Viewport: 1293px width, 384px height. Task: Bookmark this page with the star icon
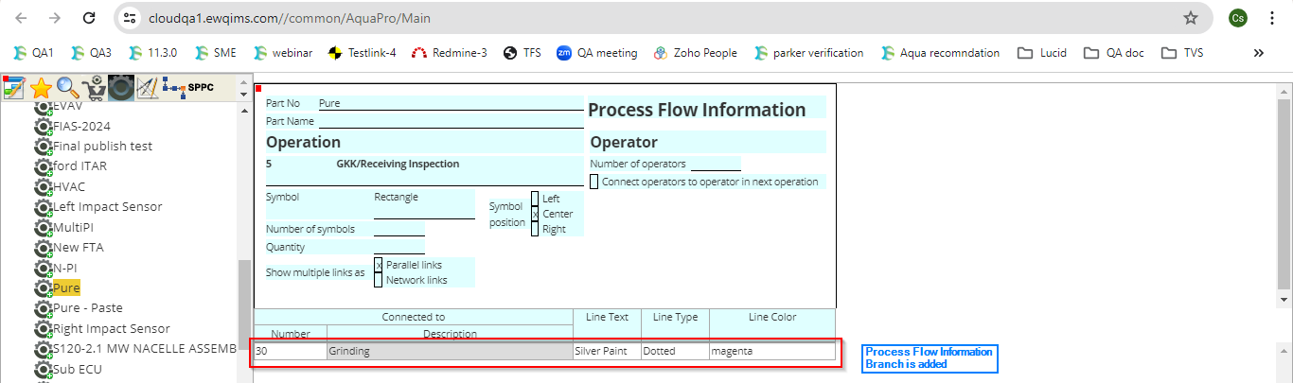(1190, 18)
